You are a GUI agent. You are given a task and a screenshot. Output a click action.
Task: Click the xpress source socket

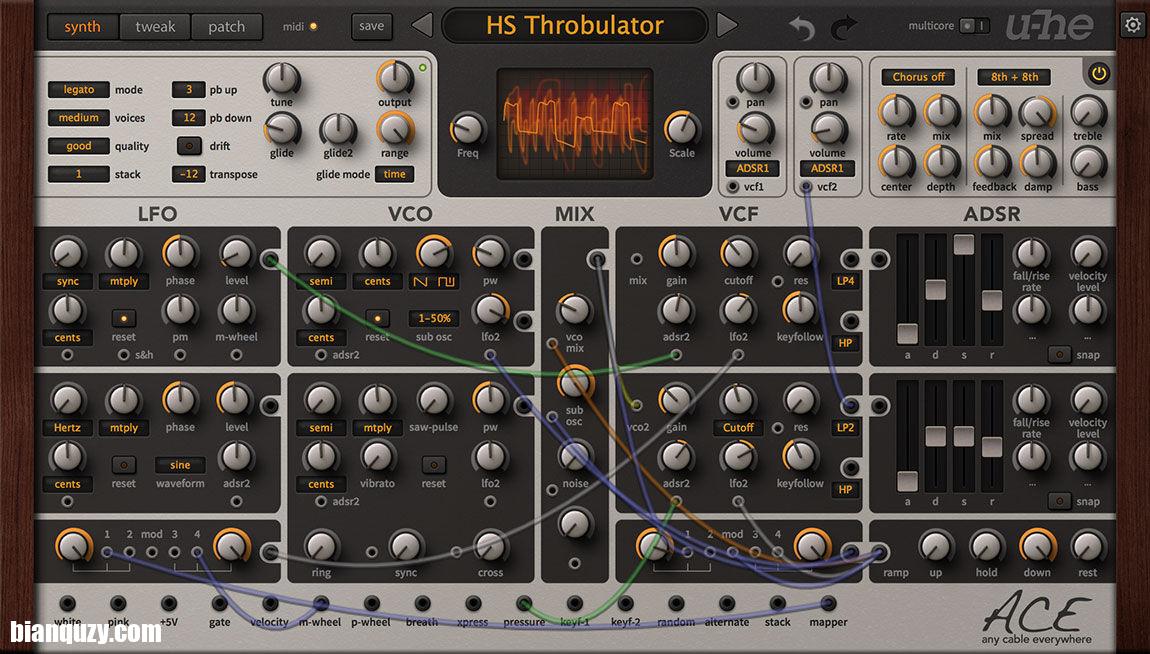[473, 603]
